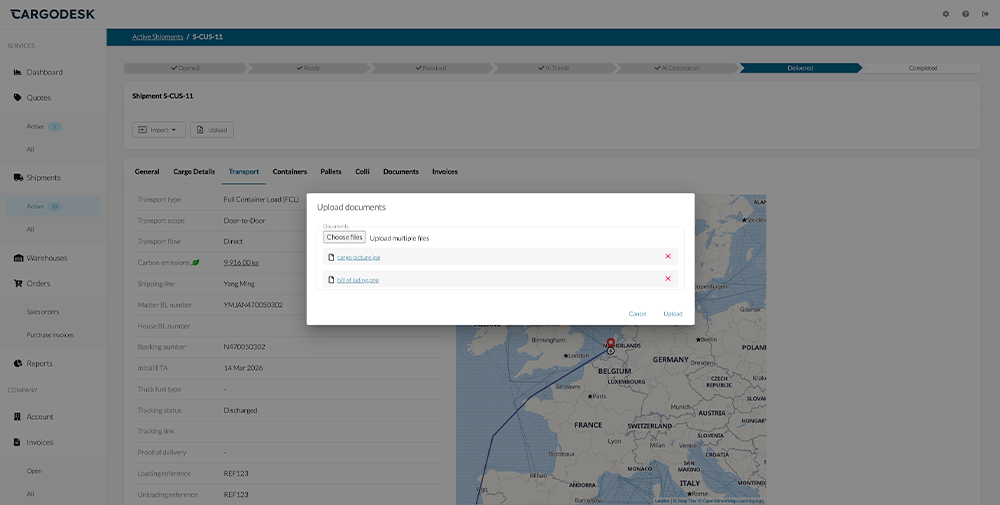Open Purchase invoices in the sidebar
The height and width of the screenshot is (505, 1000).
[x=50, y=335]
